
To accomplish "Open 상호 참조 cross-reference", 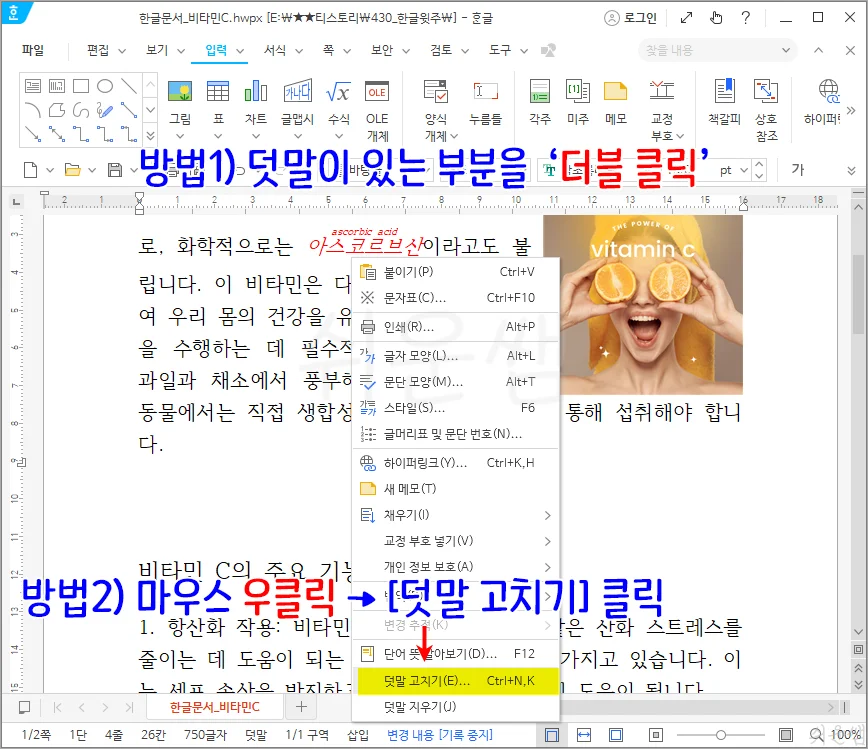I will (766, 91).
